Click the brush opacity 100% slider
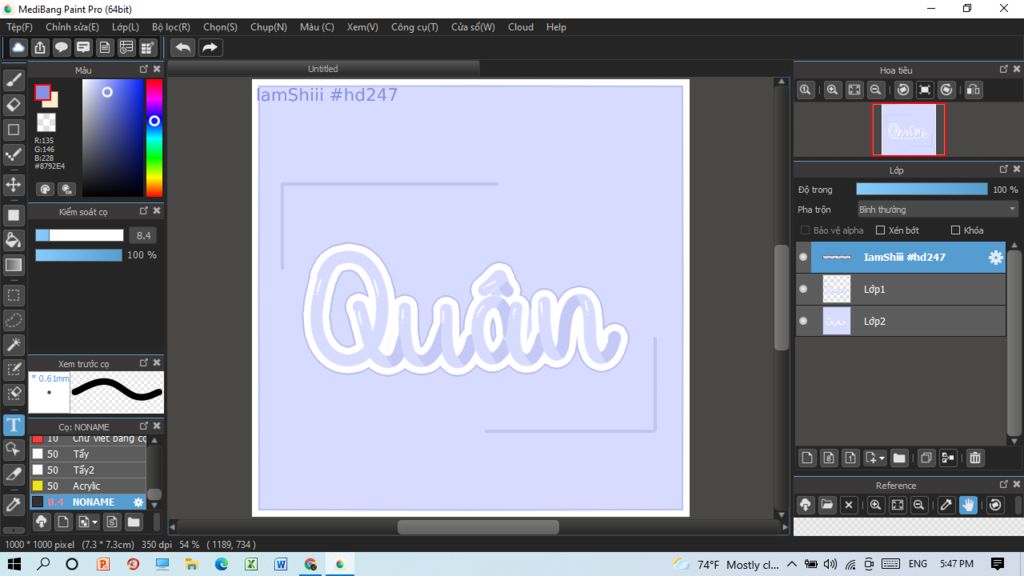 [x=78, y=255]
